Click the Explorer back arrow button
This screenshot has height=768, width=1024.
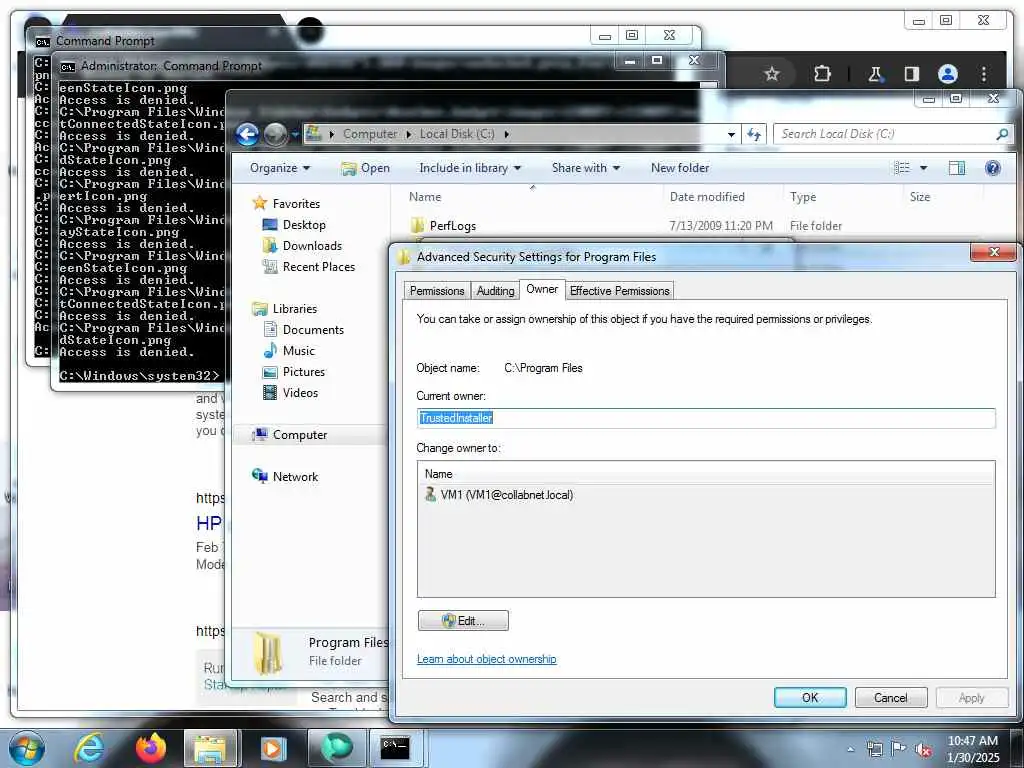pos(247,135)
